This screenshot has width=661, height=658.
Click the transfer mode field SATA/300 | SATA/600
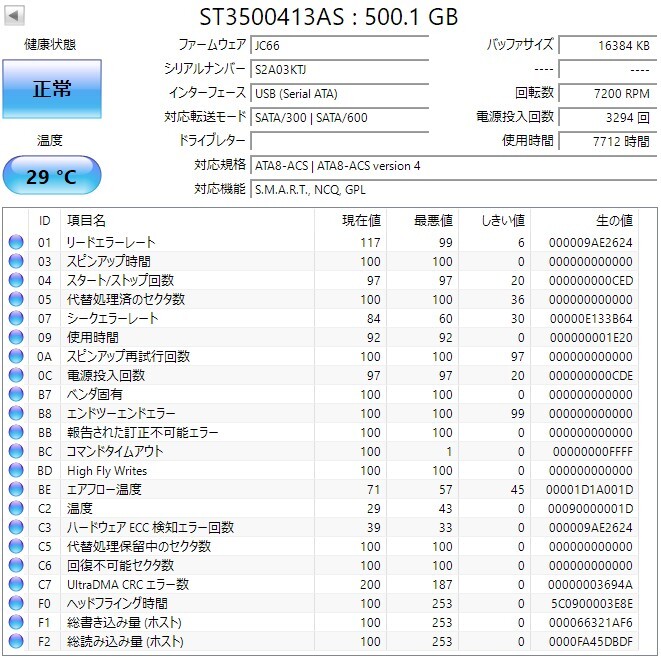point(340,117)
